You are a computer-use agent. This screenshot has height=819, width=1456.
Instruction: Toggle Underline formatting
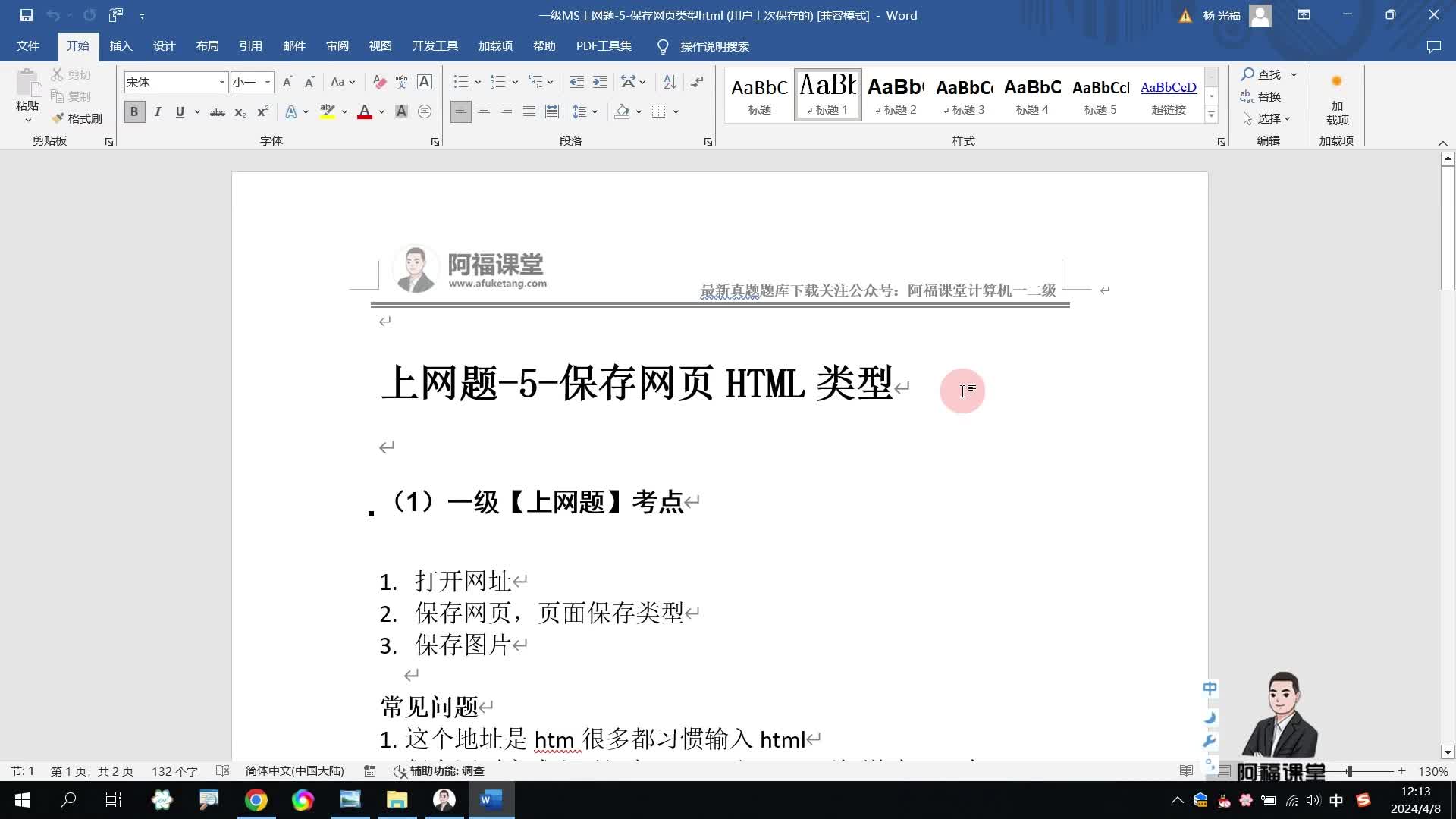tap(180, 111)
